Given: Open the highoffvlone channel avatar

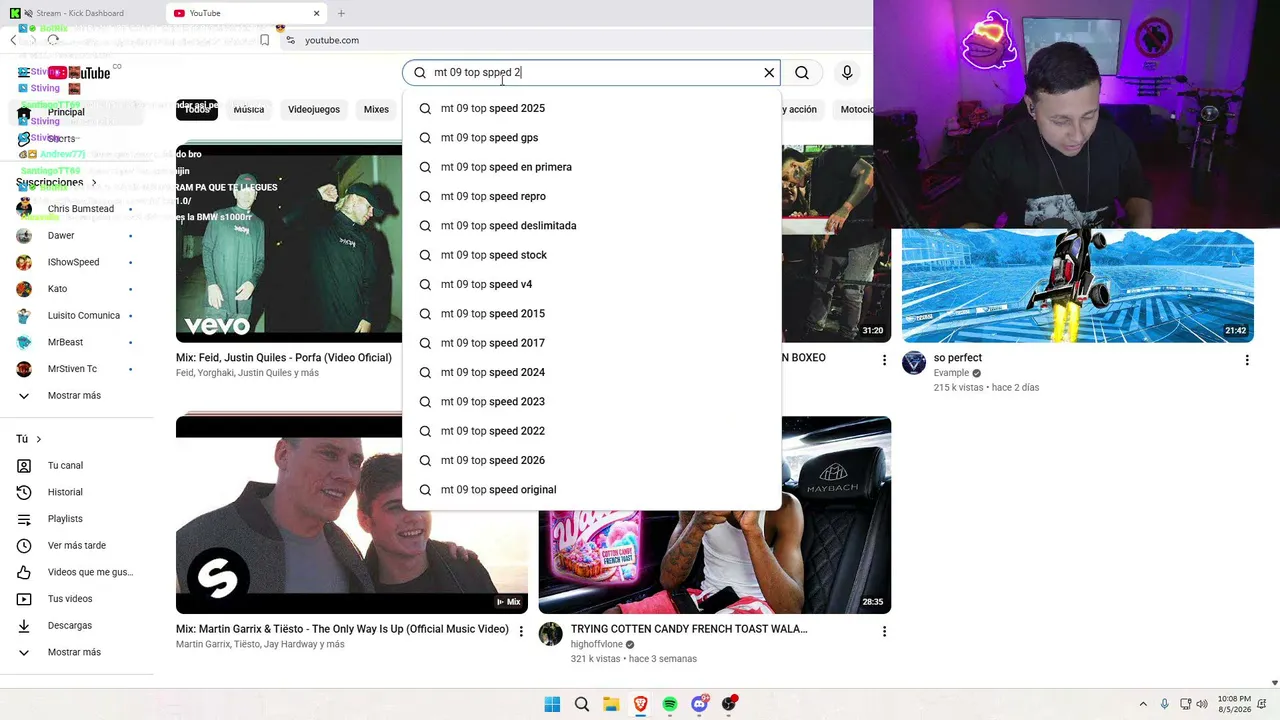Looking at the screenshot, I should [551, 634].
